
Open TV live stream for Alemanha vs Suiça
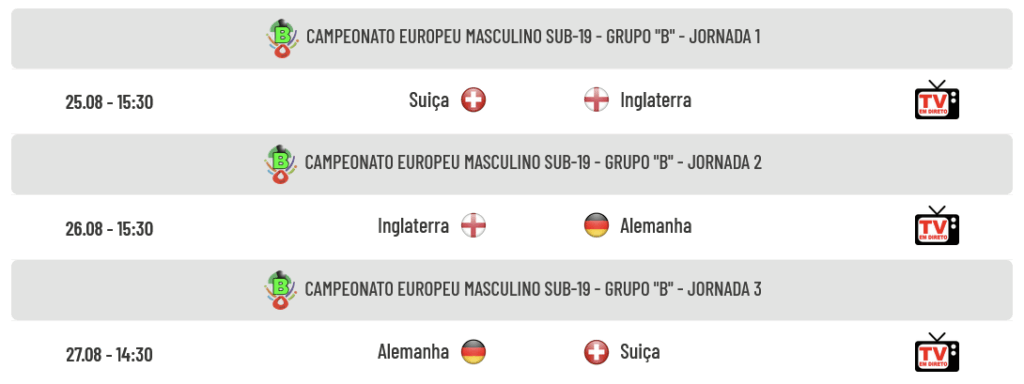(x=936, y=352)
